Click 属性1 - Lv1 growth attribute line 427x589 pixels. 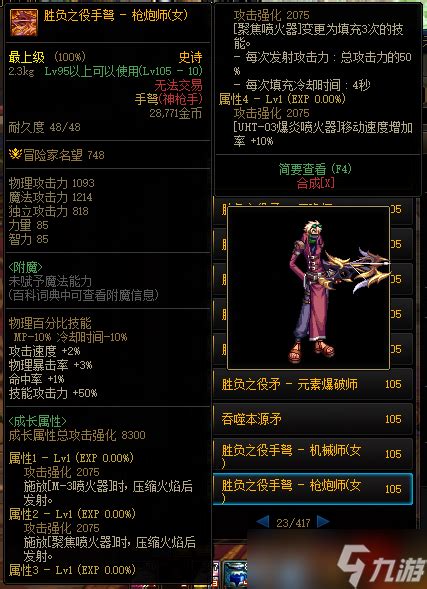[71, 458]
